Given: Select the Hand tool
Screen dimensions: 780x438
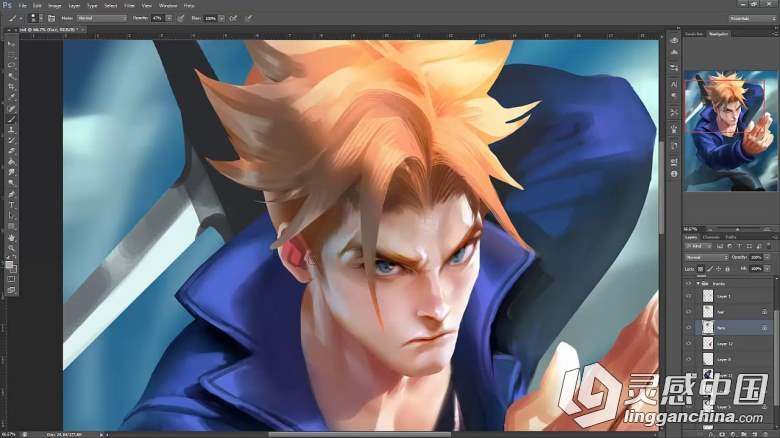Looking at the screenshot, I should [x=11, y=237].
